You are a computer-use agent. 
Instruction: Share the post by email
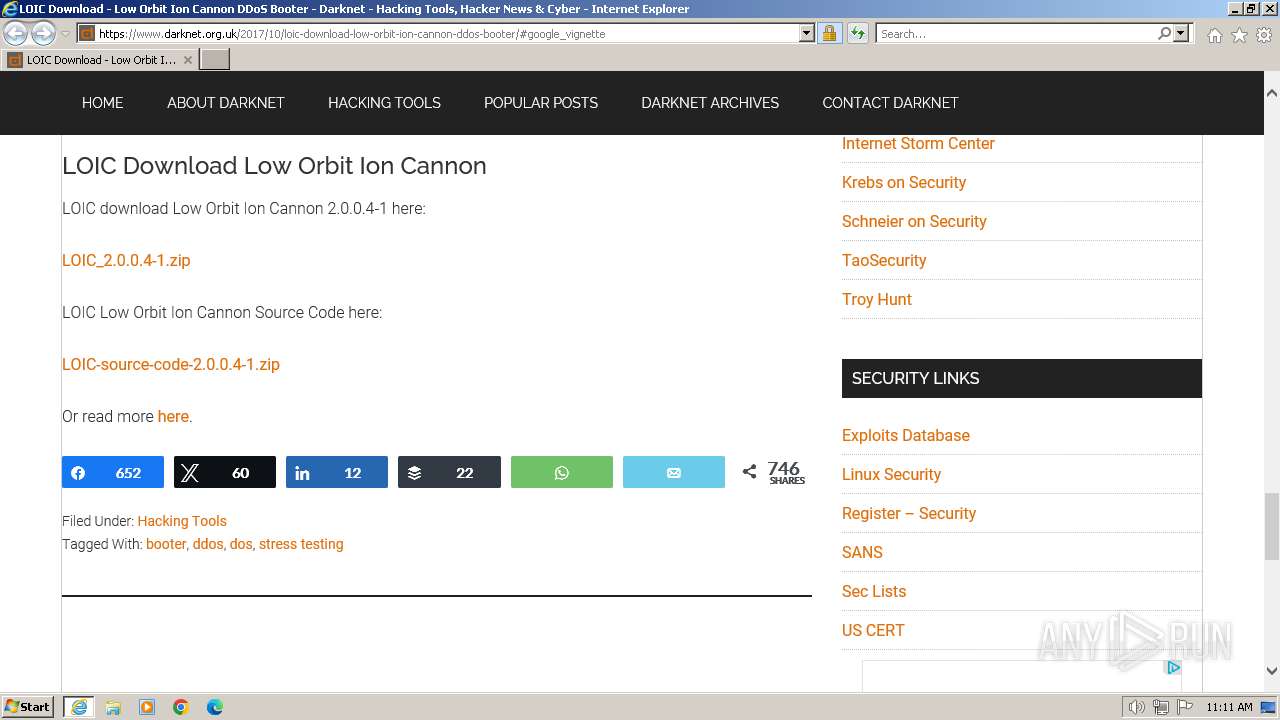pos(674,472)
